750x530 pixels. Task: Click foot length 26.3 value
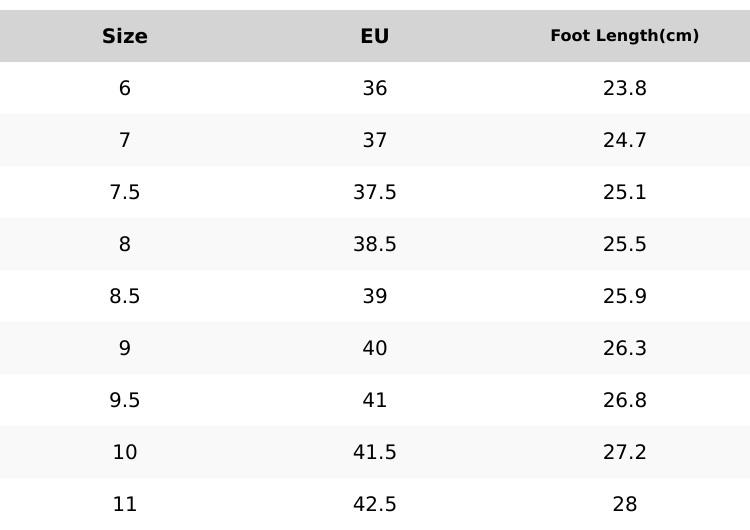point(625,348)
